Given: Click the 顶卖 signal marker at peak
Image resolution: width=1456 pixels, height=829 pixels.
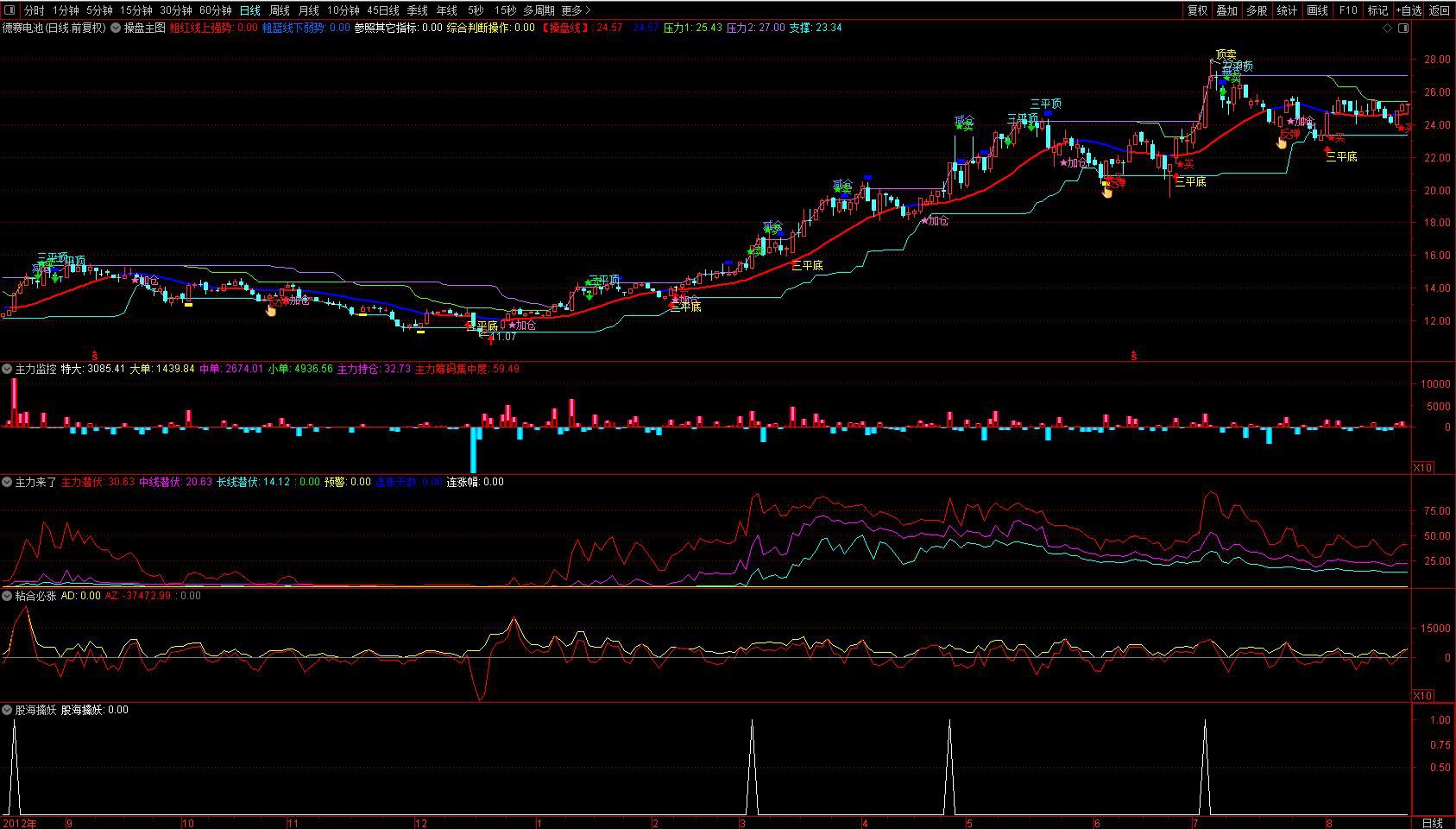Looking at the screenshot, I should click(x=1226, y=54).
